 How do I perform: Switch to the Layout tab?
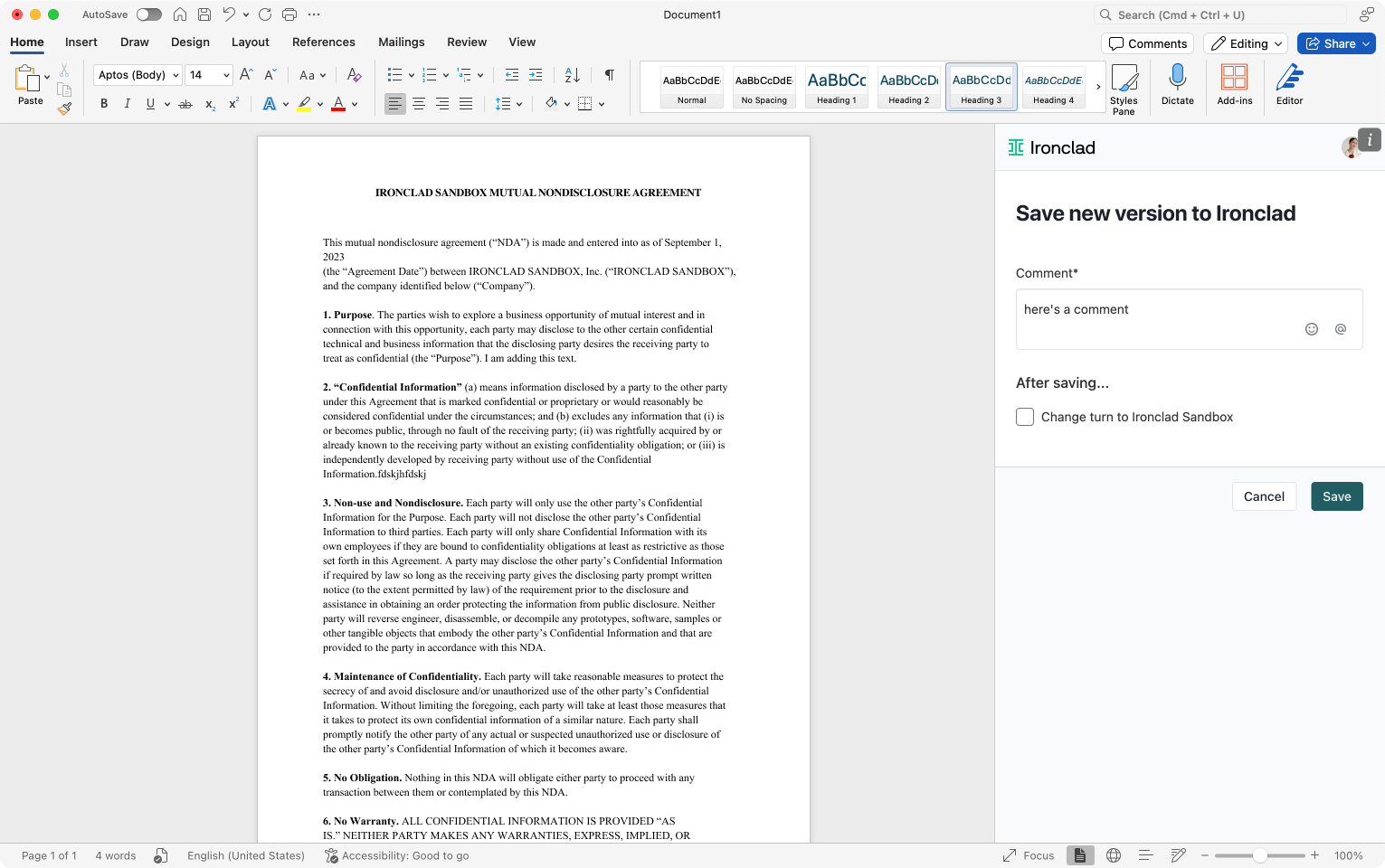pos(251,42)
